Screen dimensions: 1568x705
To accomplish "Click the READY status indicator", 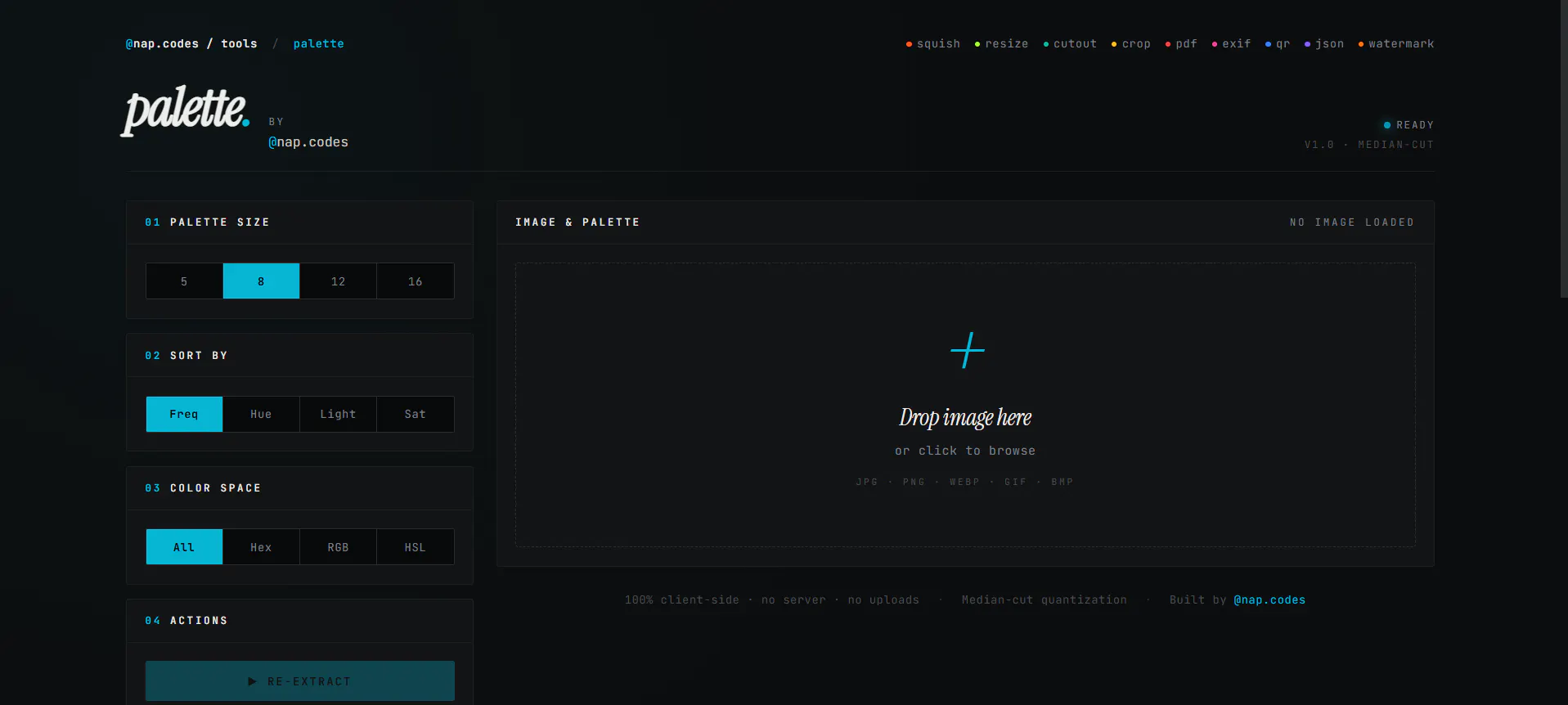I will [x=1409, y=125].
